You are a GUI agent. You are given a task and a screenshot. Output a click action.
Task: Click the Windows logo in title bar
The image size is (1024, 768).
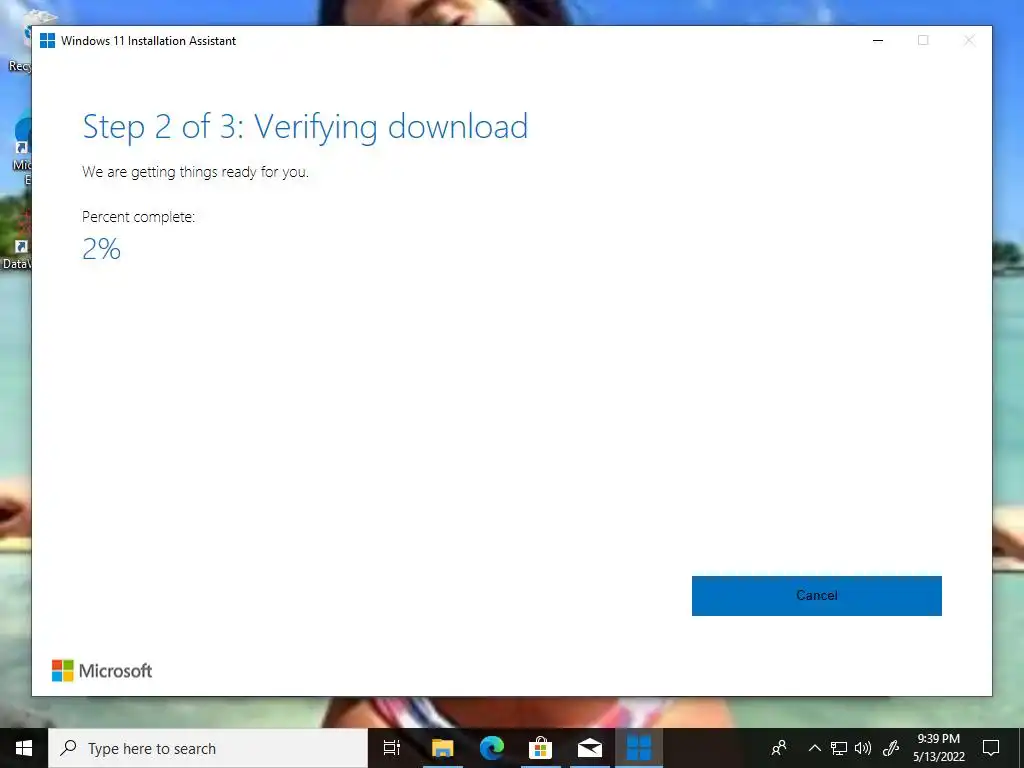coord(47,40)
